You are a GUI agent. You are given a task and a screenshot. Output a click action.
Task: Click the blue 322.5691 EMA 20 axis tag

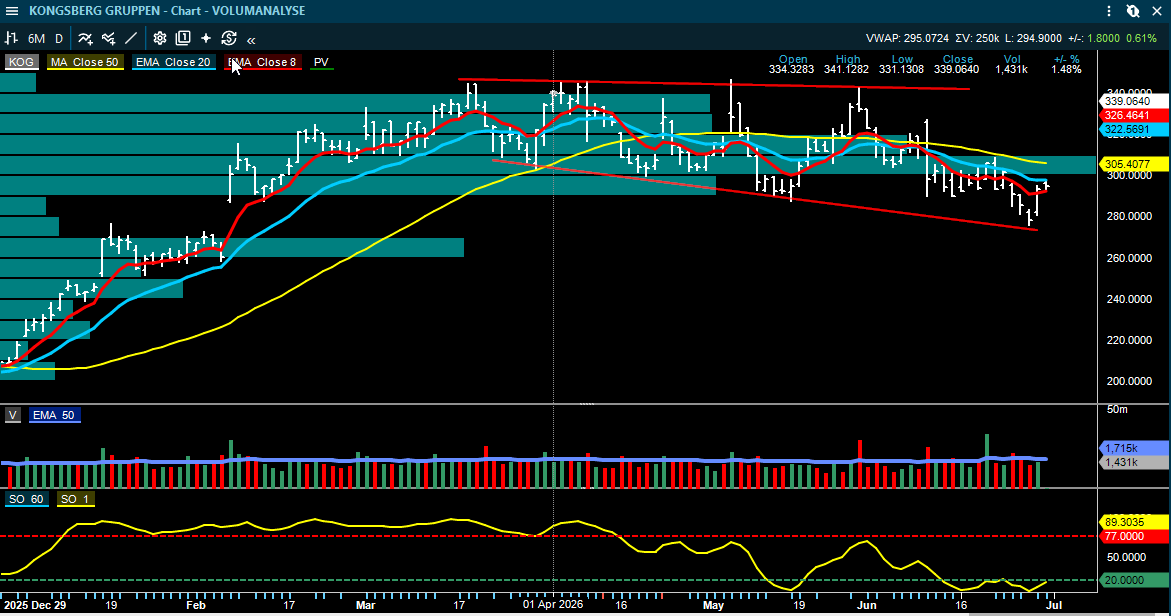(x=1132, y=129)
